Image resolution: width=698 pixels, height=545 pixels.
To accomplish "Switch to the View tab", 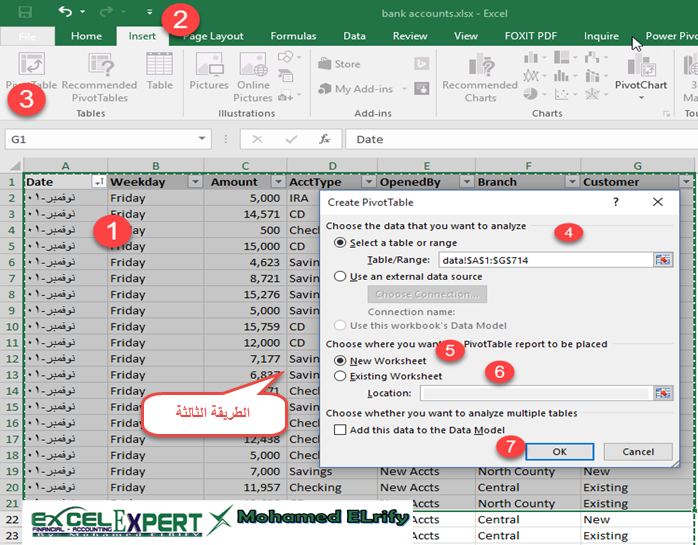I will click(466, 36).
